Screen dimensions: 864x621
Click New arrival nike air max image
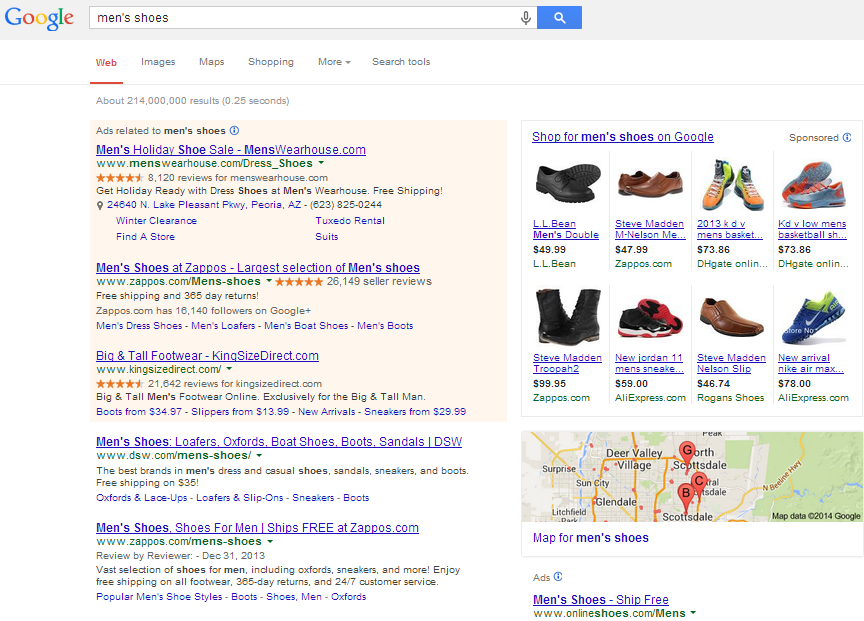click(x=813, y=318)
